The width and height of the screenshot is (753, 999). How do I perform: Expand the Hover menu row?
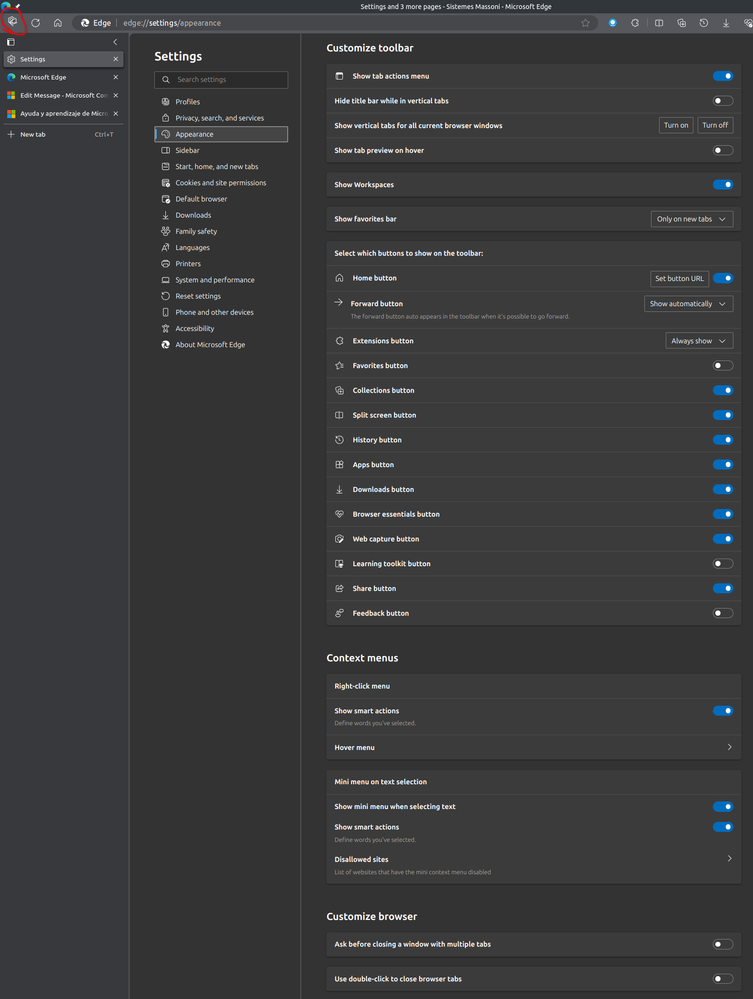(729, 747)
